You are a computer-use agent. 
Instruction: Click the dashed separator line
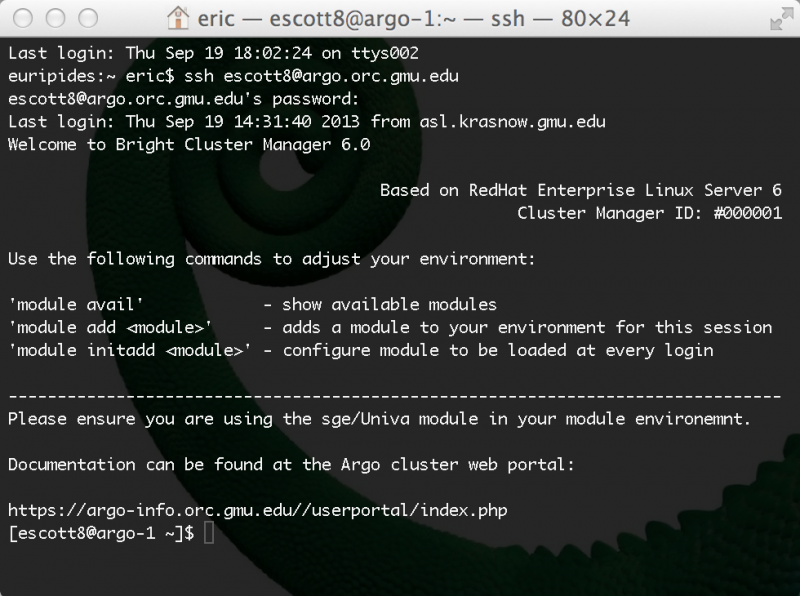pyautogui.click(x=395, y=396)
